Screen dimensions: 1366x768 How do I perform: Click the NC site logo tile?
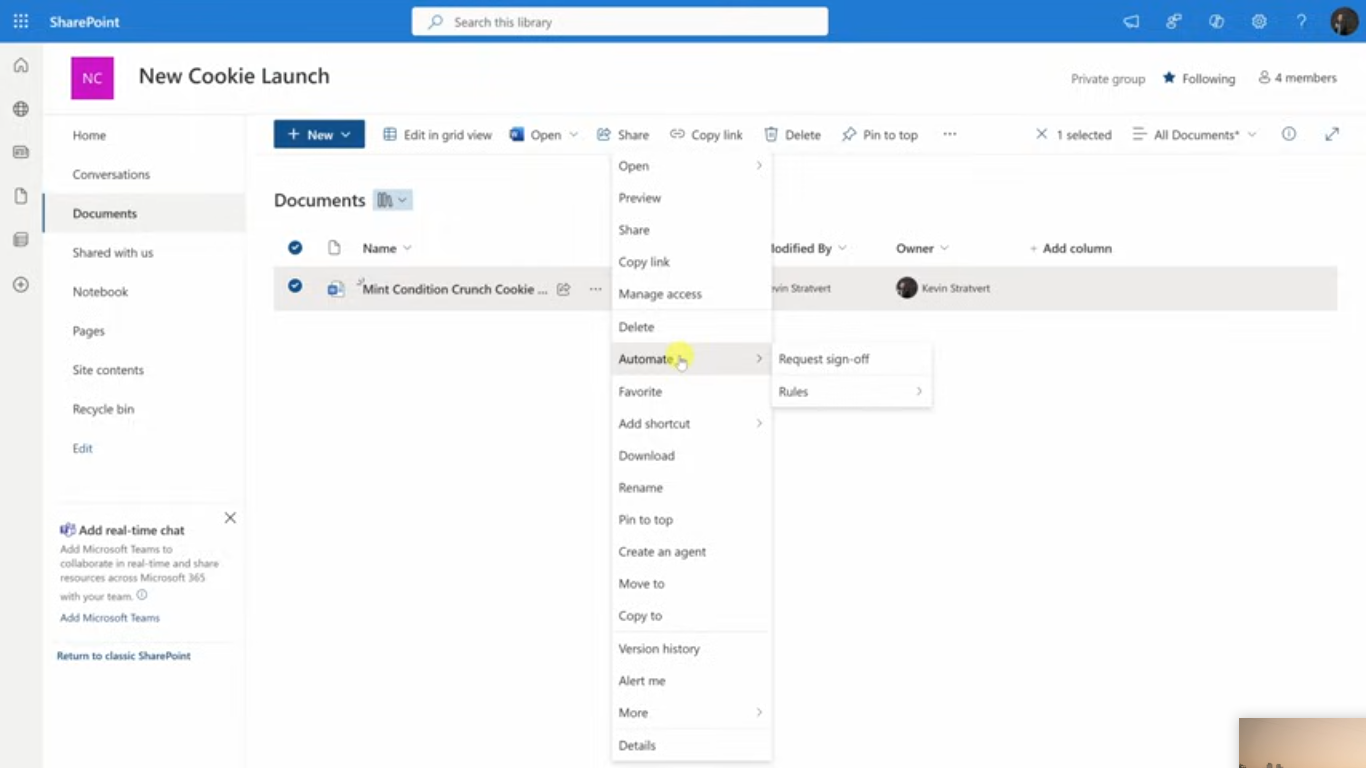(x=92, y=78)
